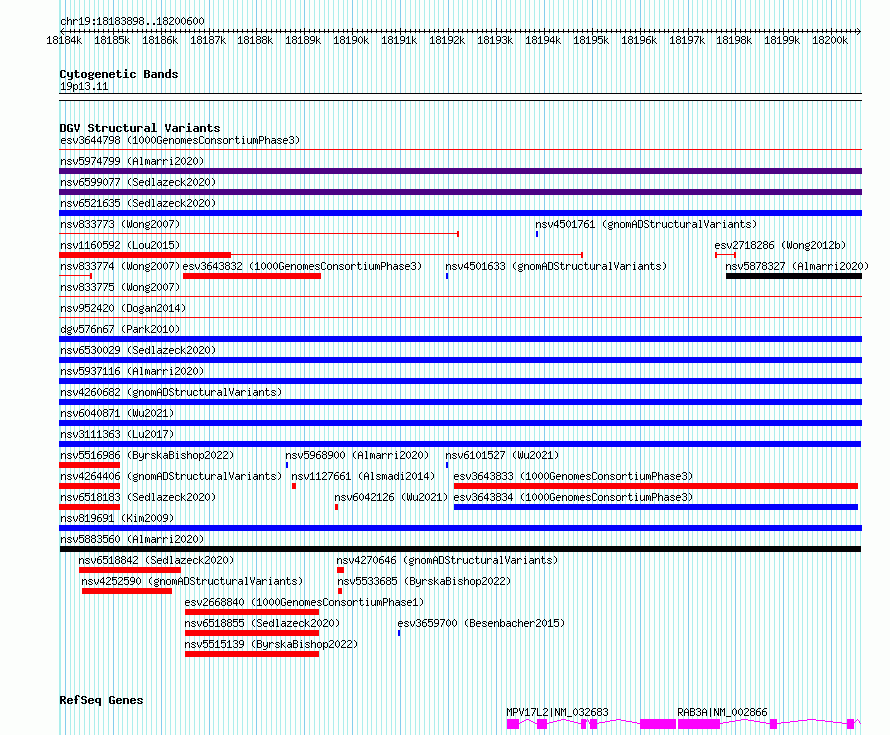
Task: Click the chr19:18183898..18200600 coordinate text
Action: click(132, 21)
